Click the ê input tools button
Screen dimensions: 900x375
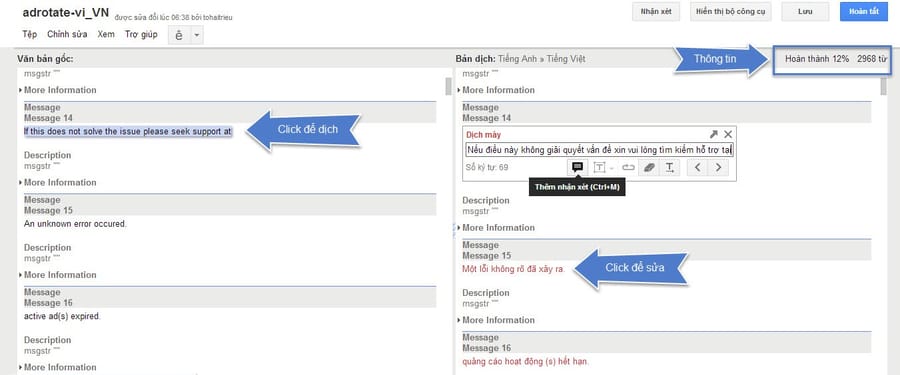179,35
